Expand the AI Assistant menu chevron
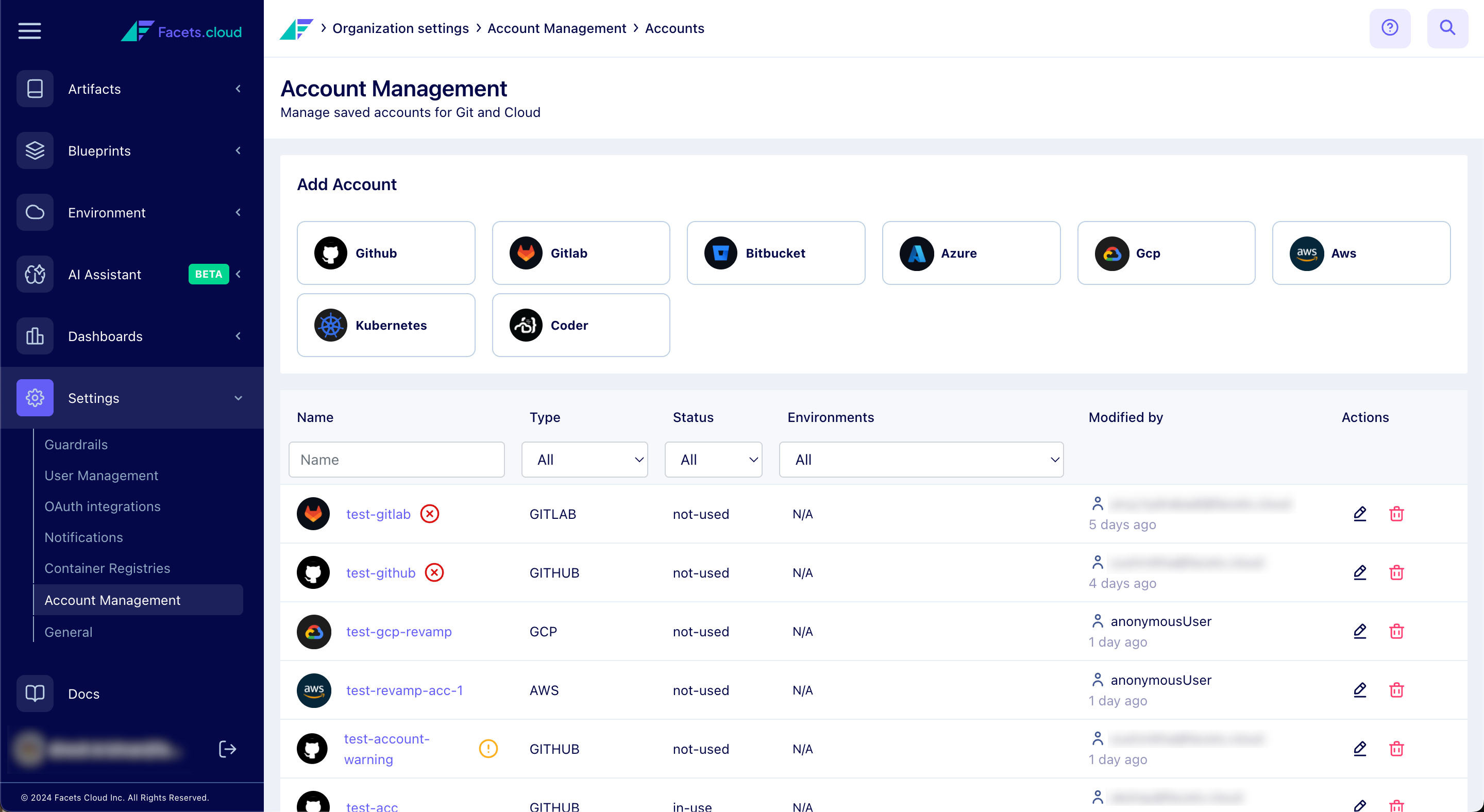This screenshot has width=1484, height=812. [239, 274]
